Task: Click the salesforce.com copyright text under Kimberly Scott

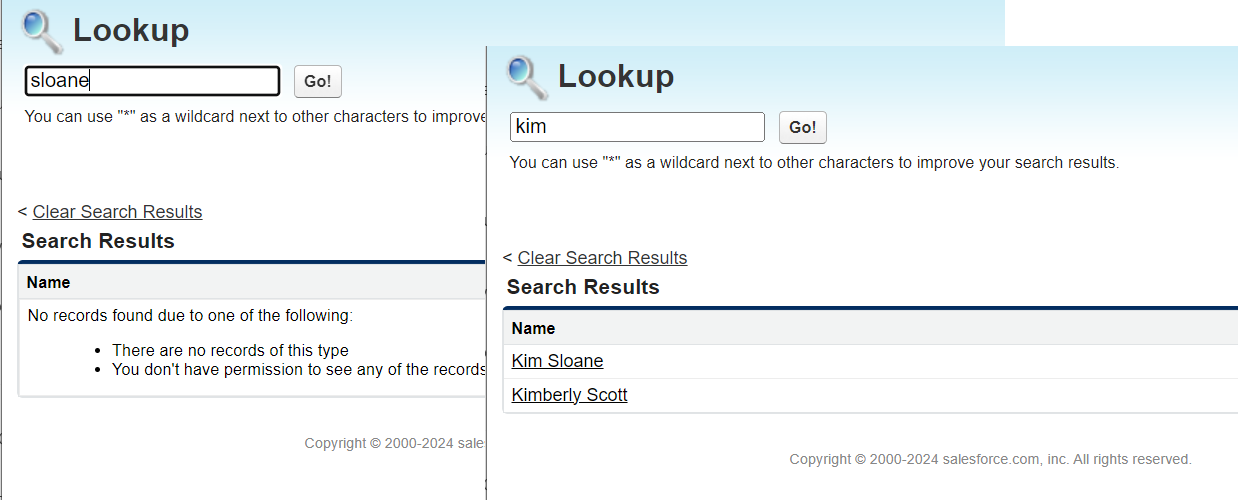Action: [x=990, y=459]
